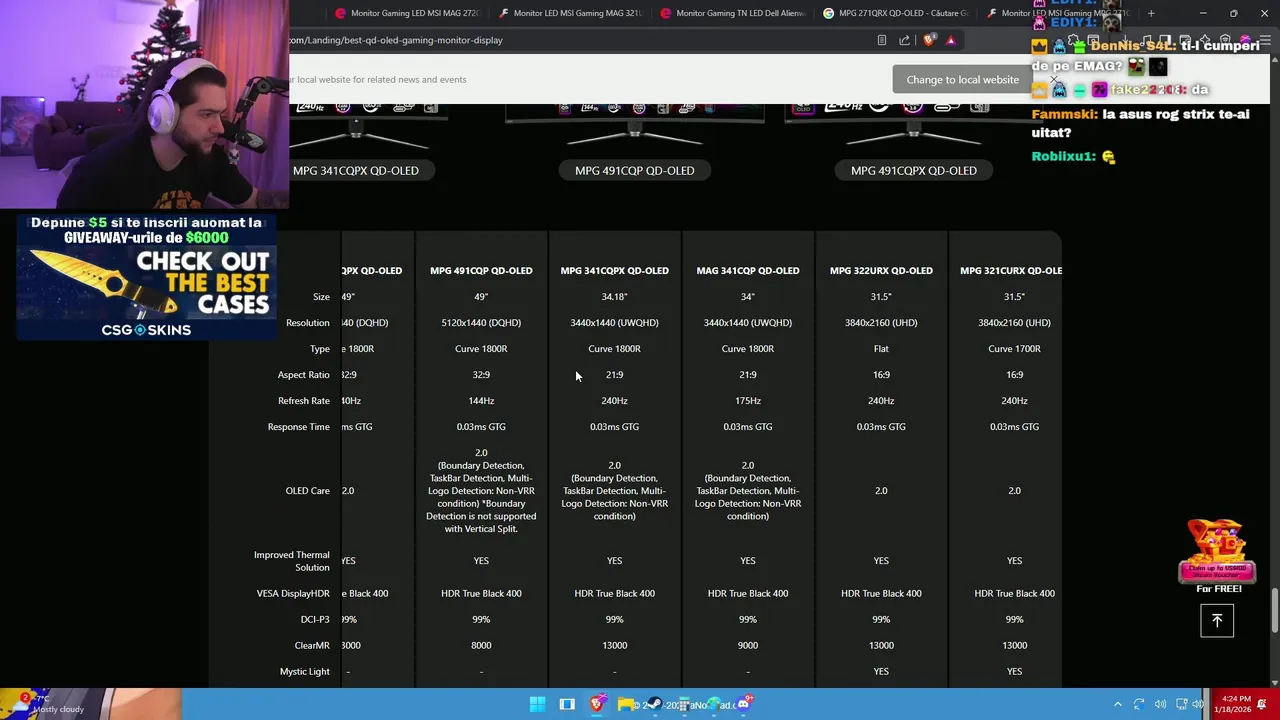This screenshot has width=1280, height=720.
Task: Click Mystic Light YES under MPG 322URX
Action: [881, 672]
